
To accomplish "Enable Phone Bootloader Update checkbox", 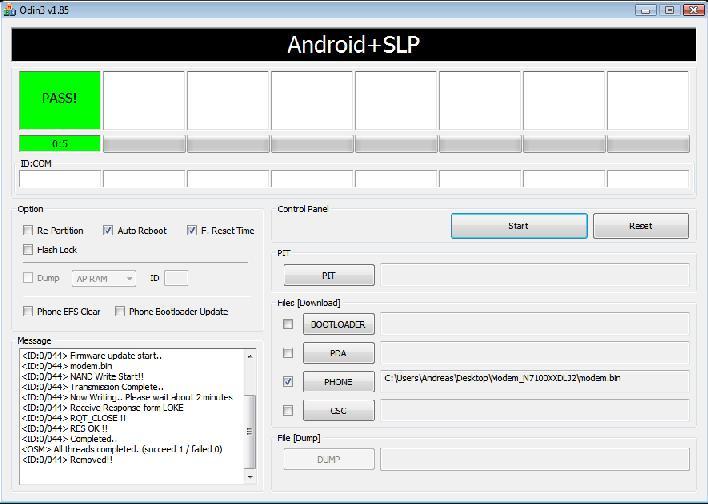I will [x=120, y=311].
